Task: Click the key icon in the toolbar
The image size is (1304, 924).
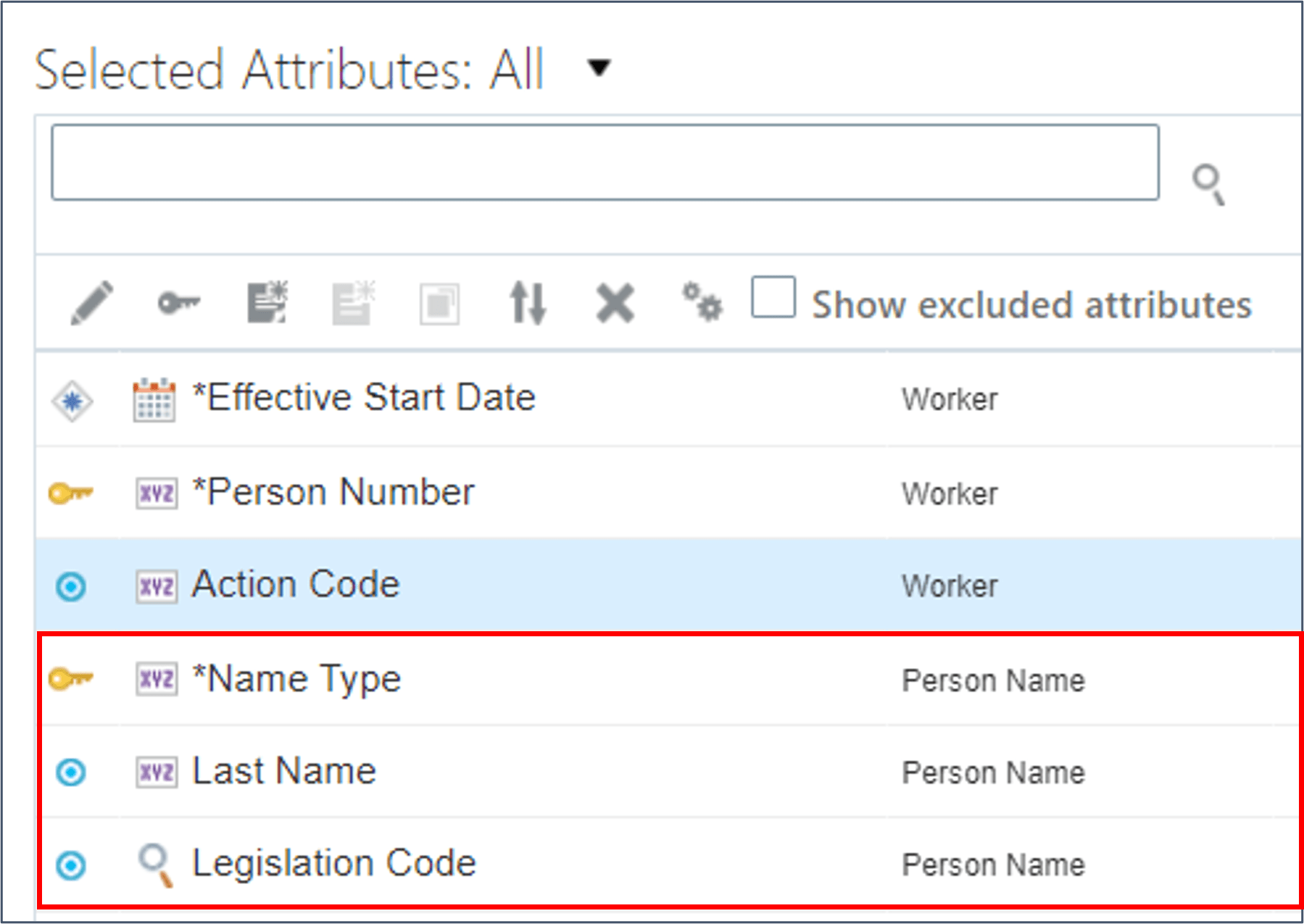Action: 178,302
